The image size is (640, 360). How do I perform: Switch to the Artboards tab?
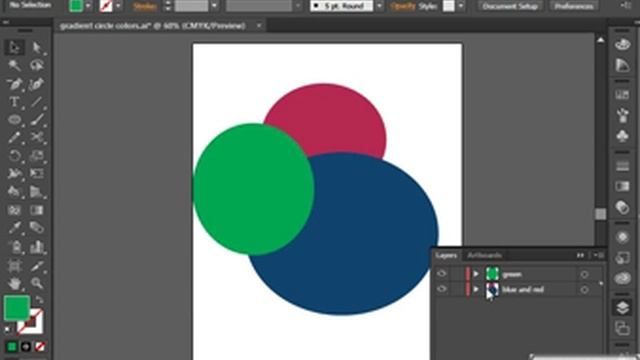[x=484, y=255]
